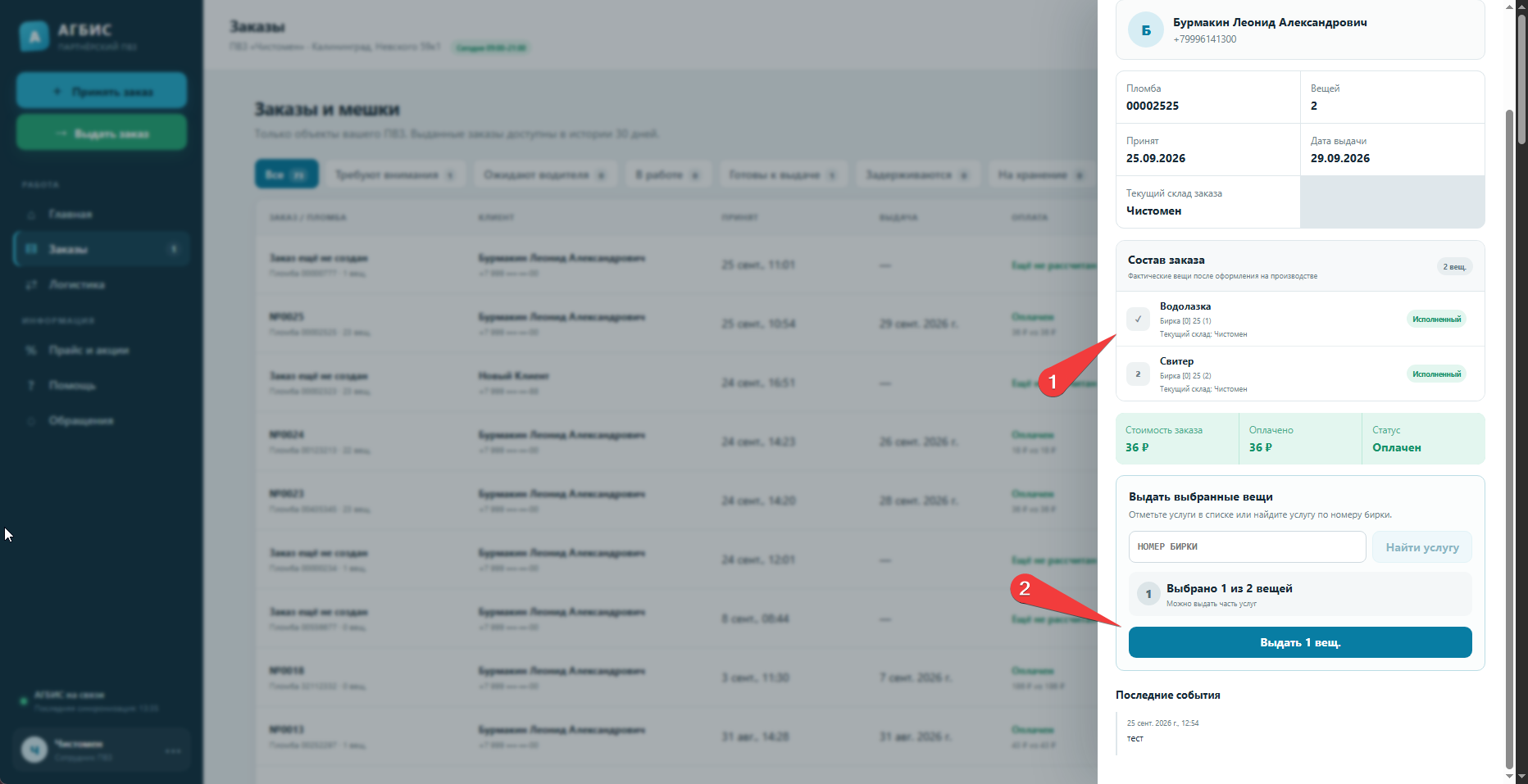The width and height of the screenshot is (1528, 784).
Task: Click the Исполненный status badge for Водолазка
Action: coord(1437,319)
